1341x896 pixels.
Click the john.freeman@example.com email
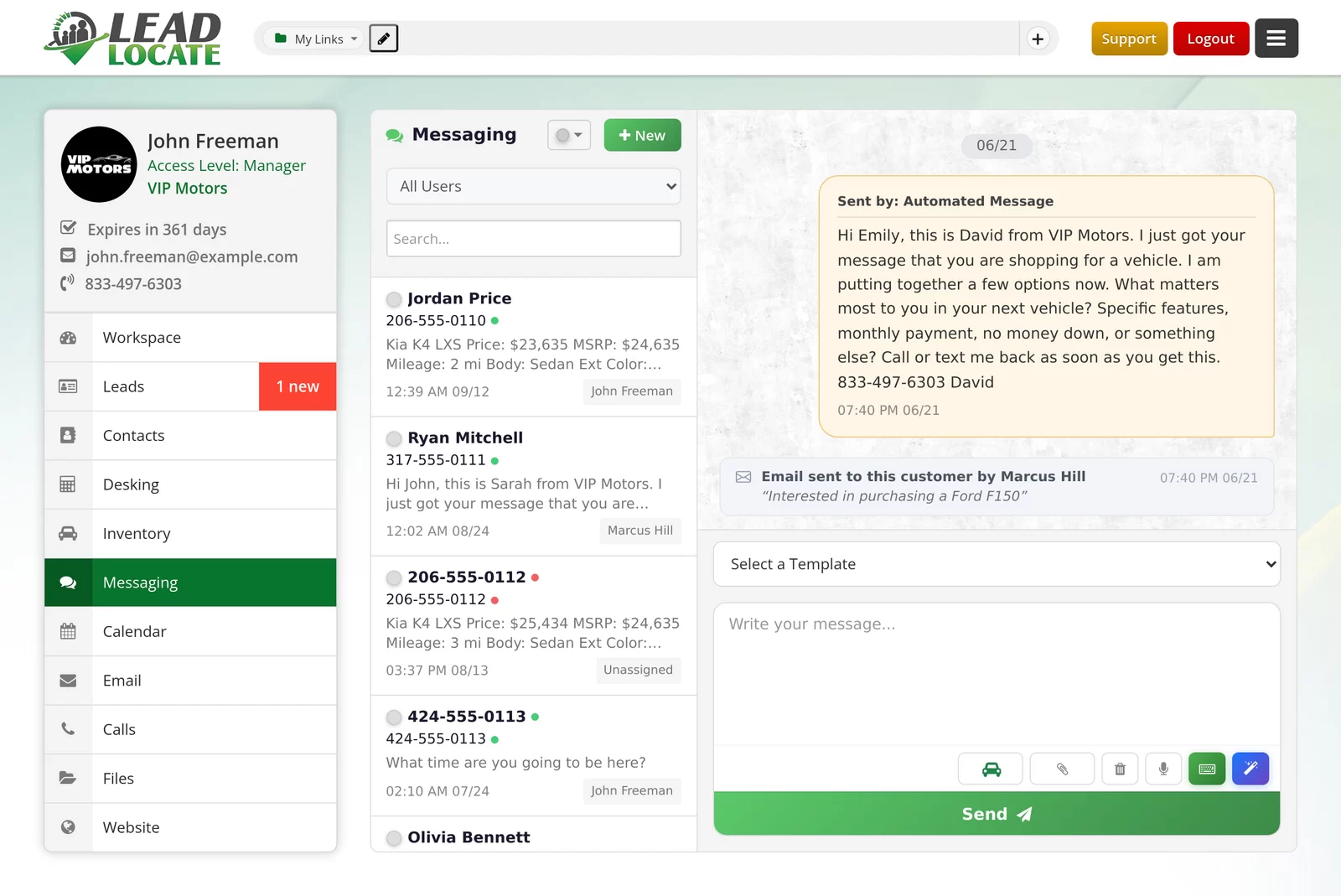pyautogui.click(x=192, y=256)
